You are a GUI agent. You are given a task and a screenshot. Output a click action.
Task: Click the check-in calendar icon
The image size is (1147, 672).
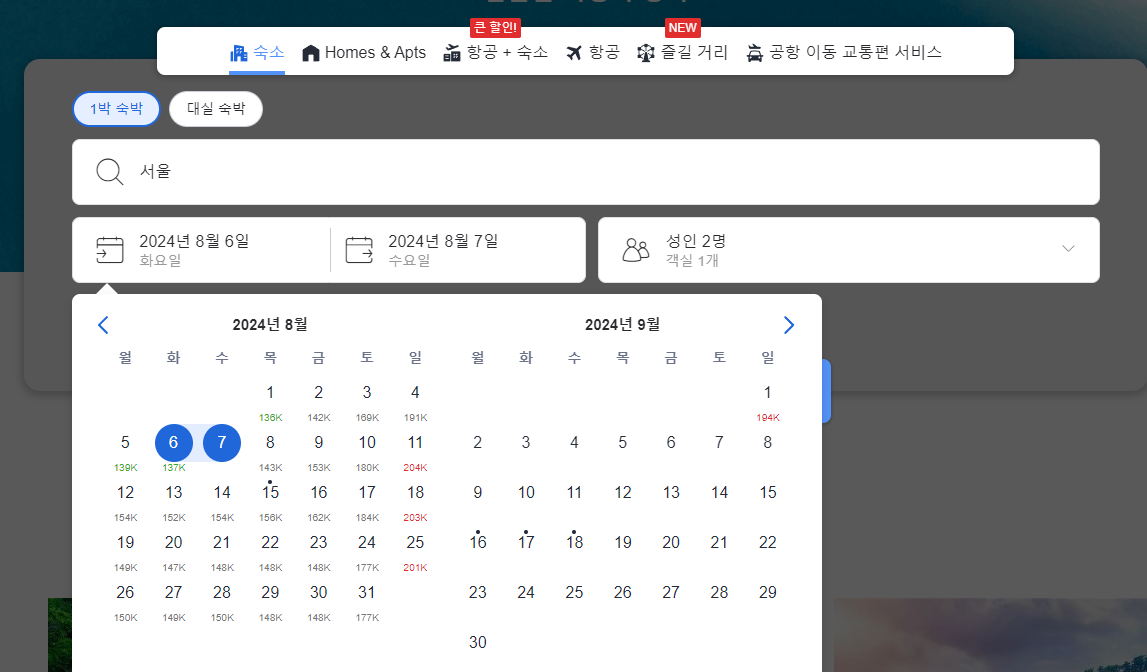pos(110,250)
